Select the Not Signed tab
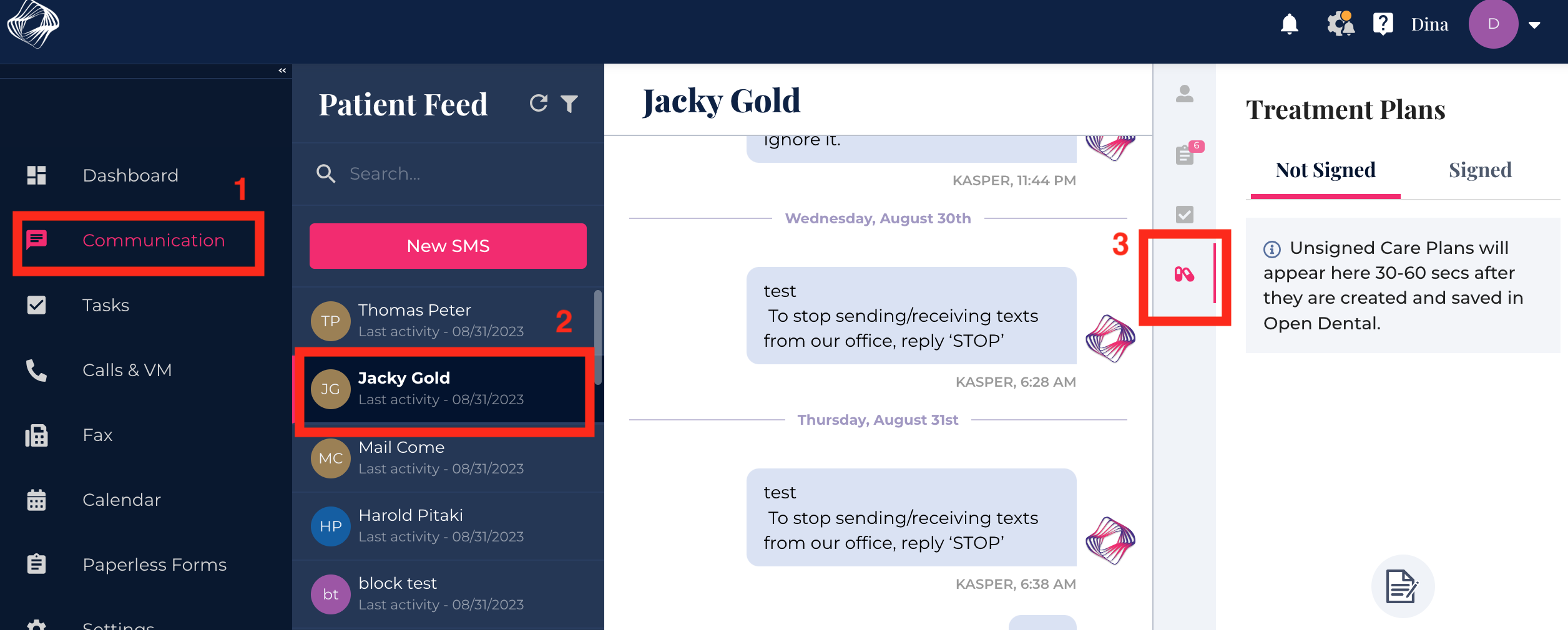Screen dimensions: 1568x630 [1325, 170]
